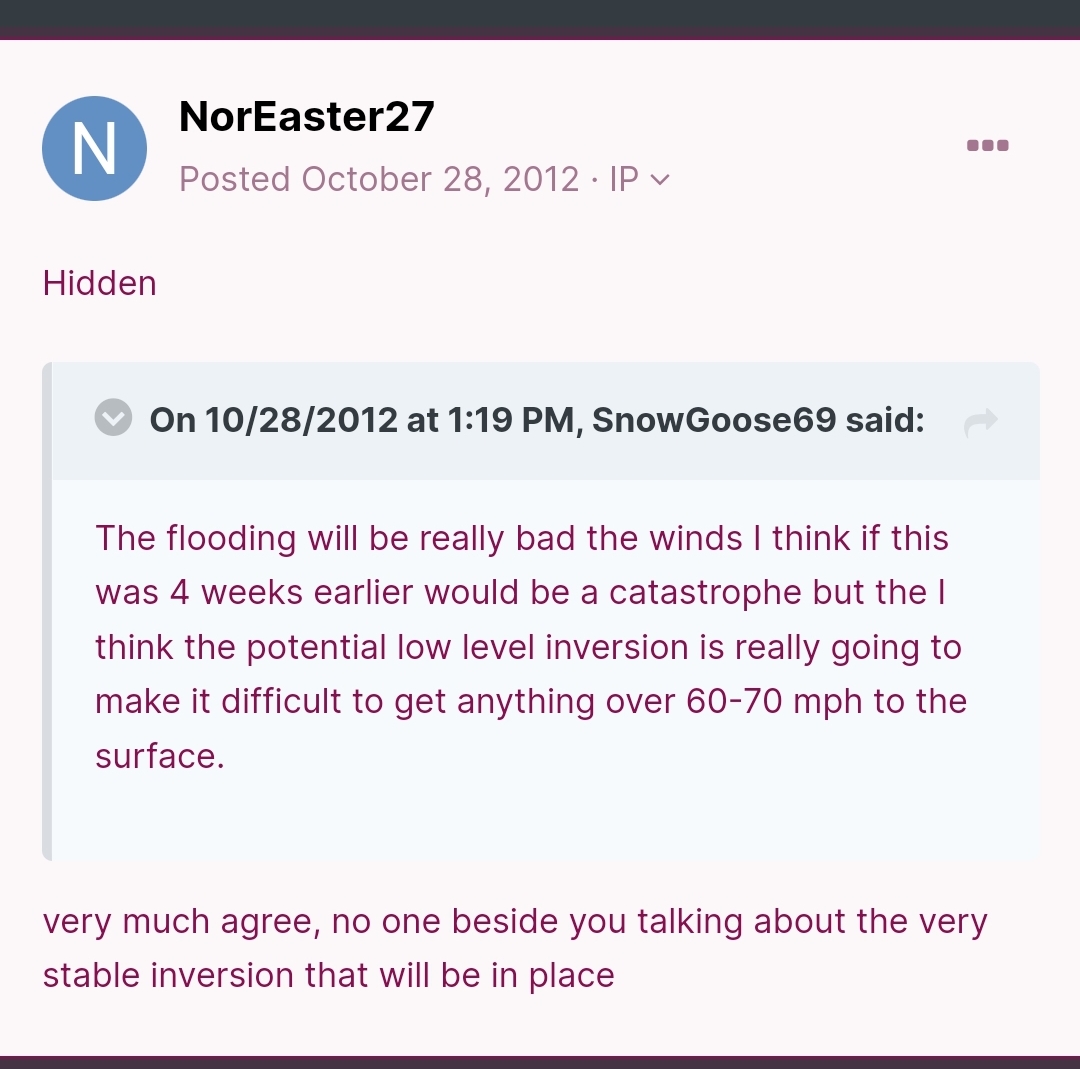Open NorEaster27's profile from username

307,116
